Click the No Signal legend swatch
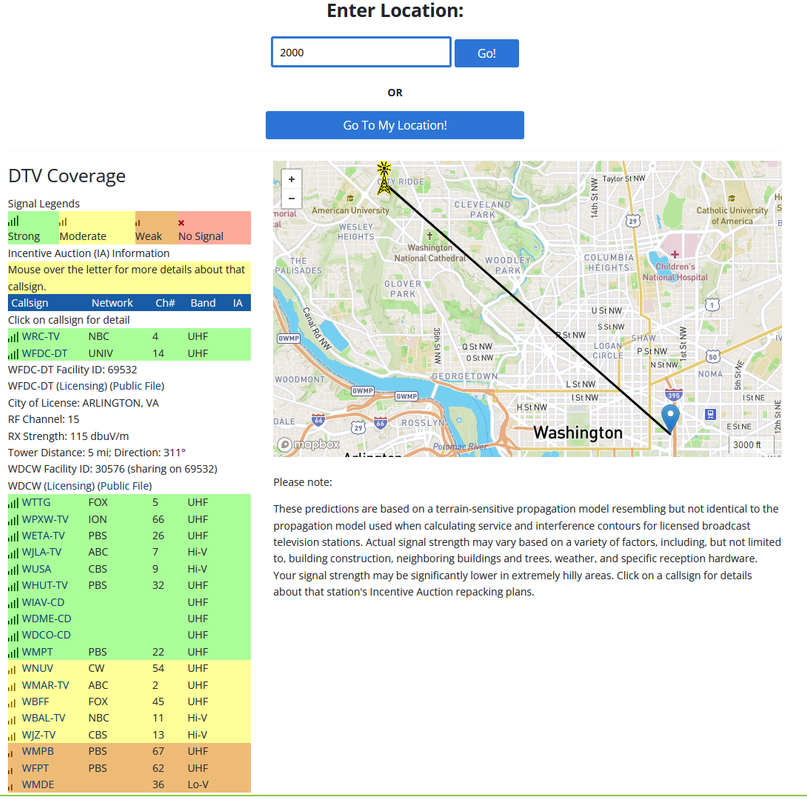This screenshot has width=807, height=800. pyautogui.click(x=214, y=228)
